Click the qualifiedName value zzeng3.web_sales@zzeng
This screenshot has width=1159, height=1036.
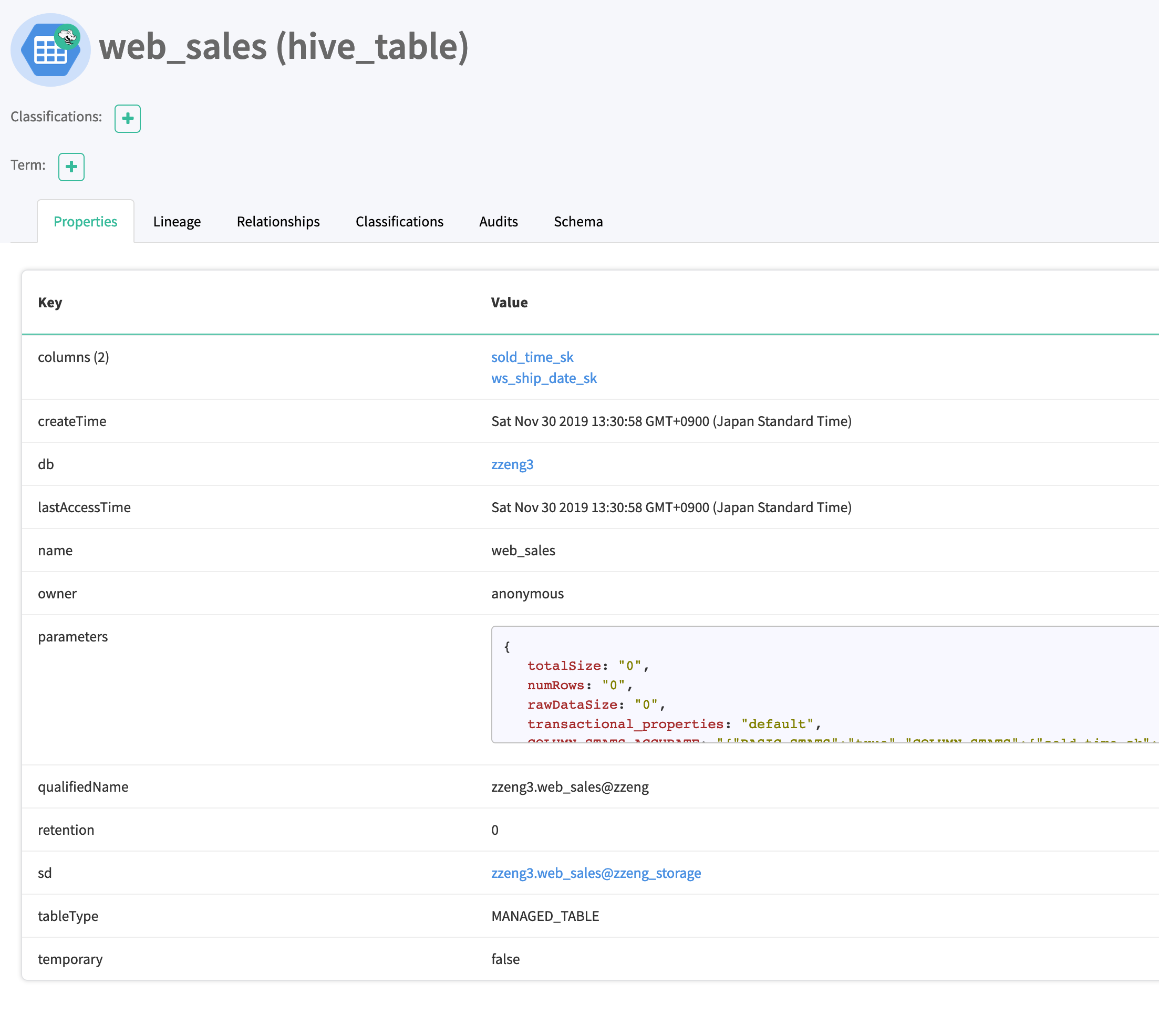[569, 786]
